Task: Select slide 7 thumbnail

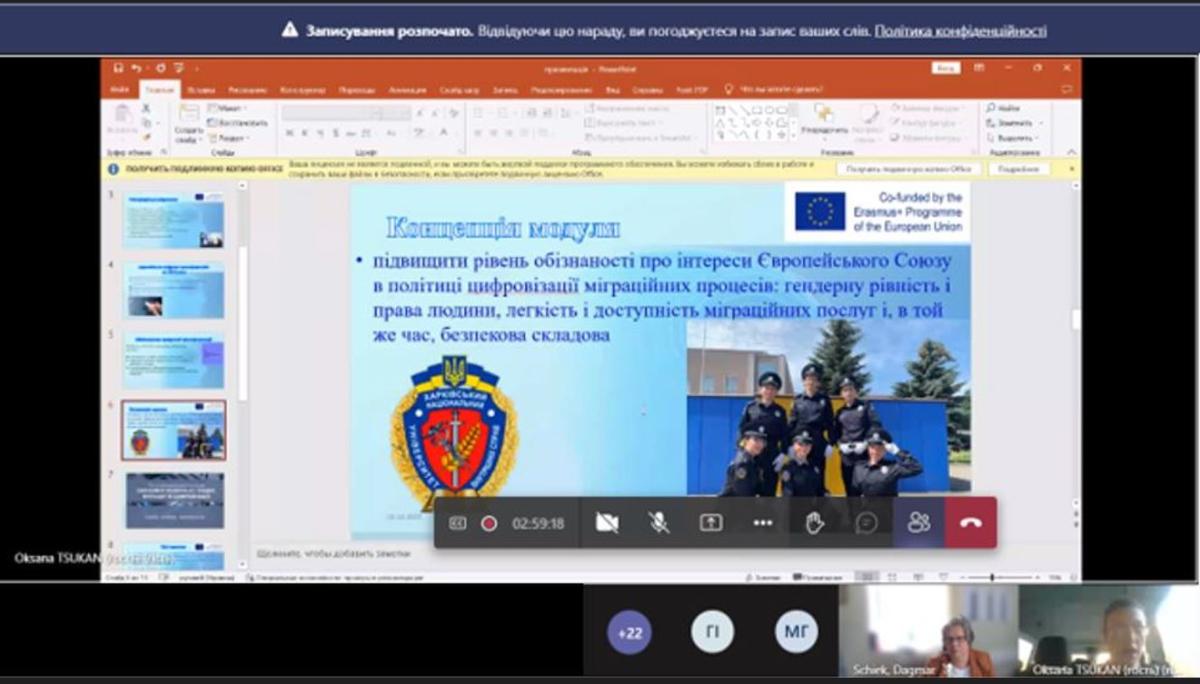Action: click(174, 500)
